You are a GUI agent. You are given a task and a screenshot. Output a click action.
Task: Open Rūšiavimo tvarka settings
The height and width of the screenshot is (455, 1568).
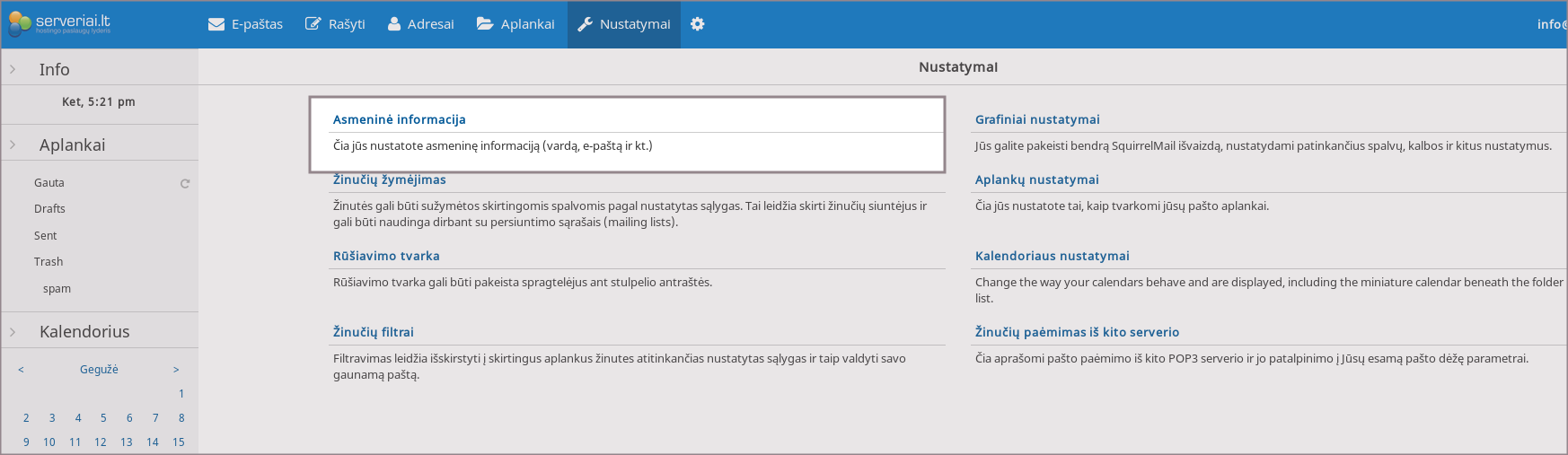point(386,256)
